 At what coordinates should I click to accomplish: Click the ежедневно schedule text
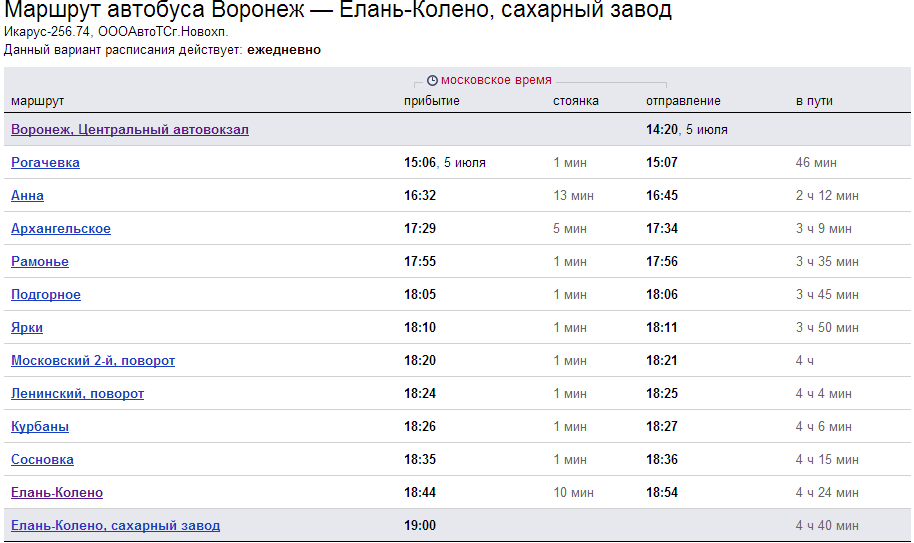[284, 50]
